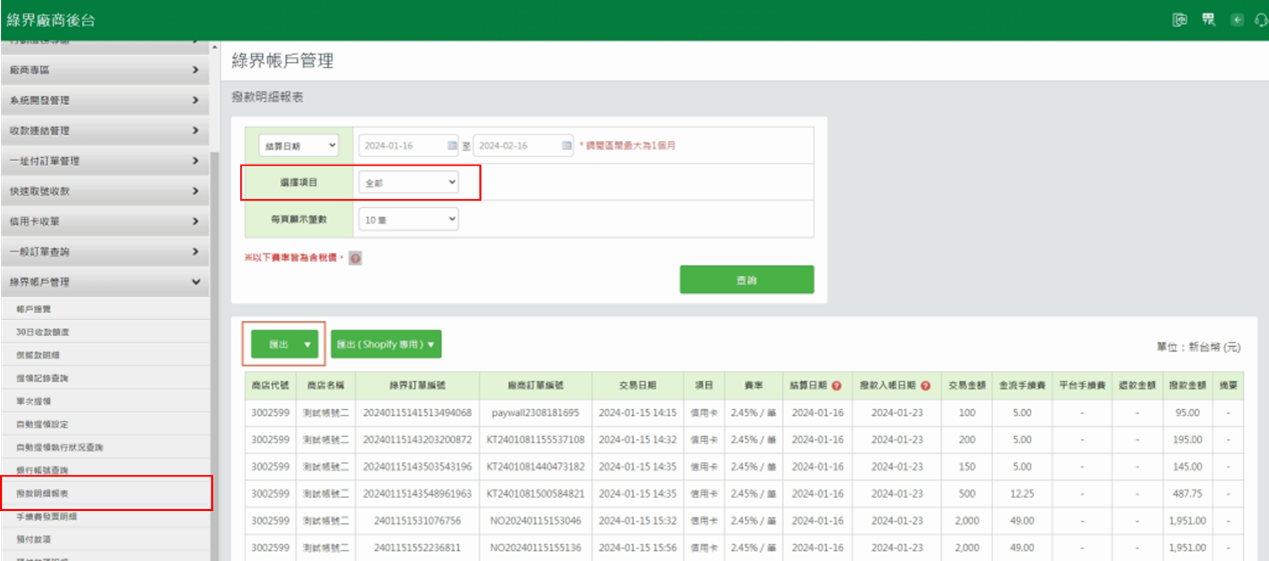Open the end date calendar icon

tap(567, 145)
